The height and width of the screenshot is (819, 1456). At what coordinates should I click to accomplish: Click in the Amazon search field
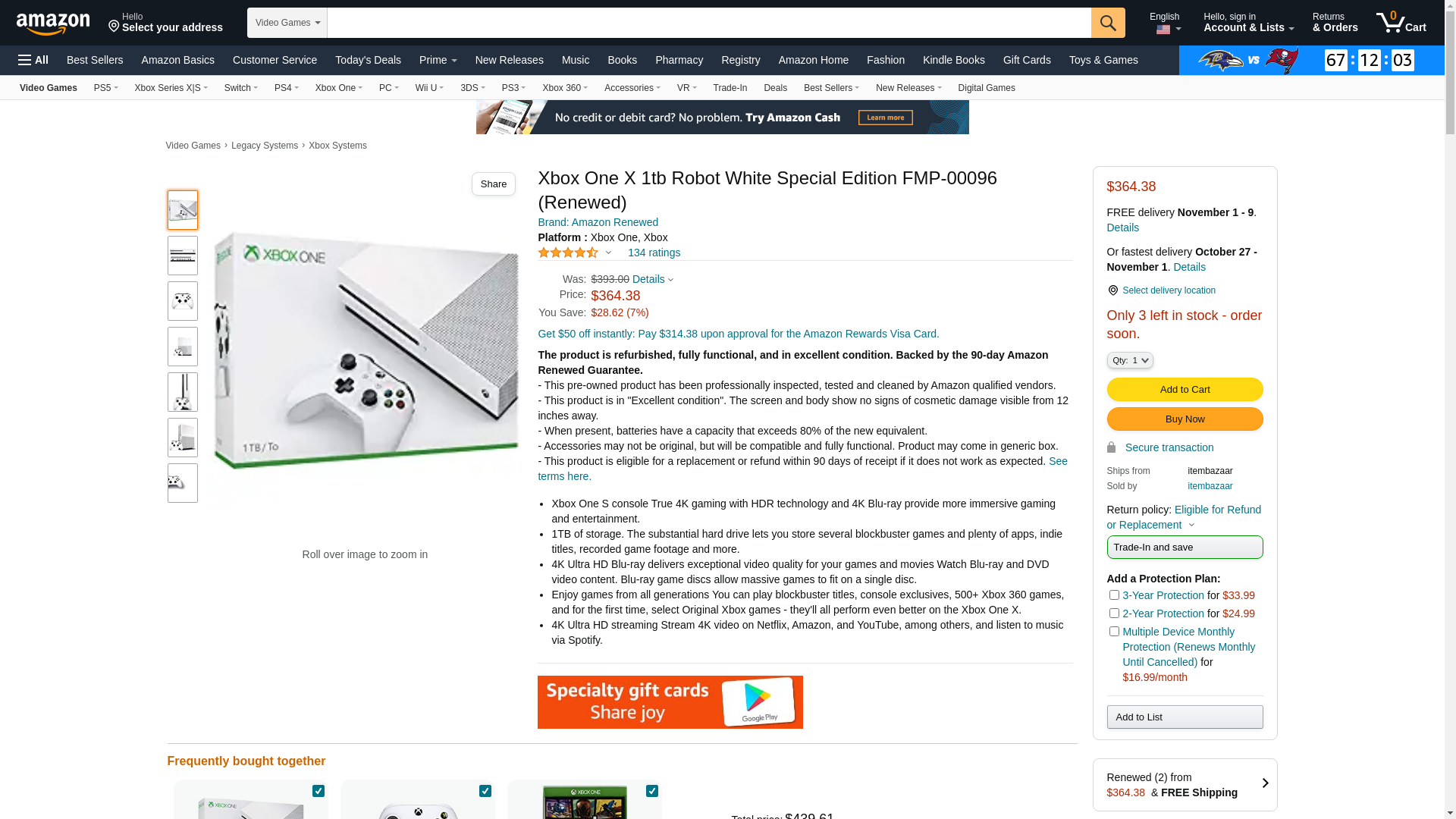pos(709,23)
